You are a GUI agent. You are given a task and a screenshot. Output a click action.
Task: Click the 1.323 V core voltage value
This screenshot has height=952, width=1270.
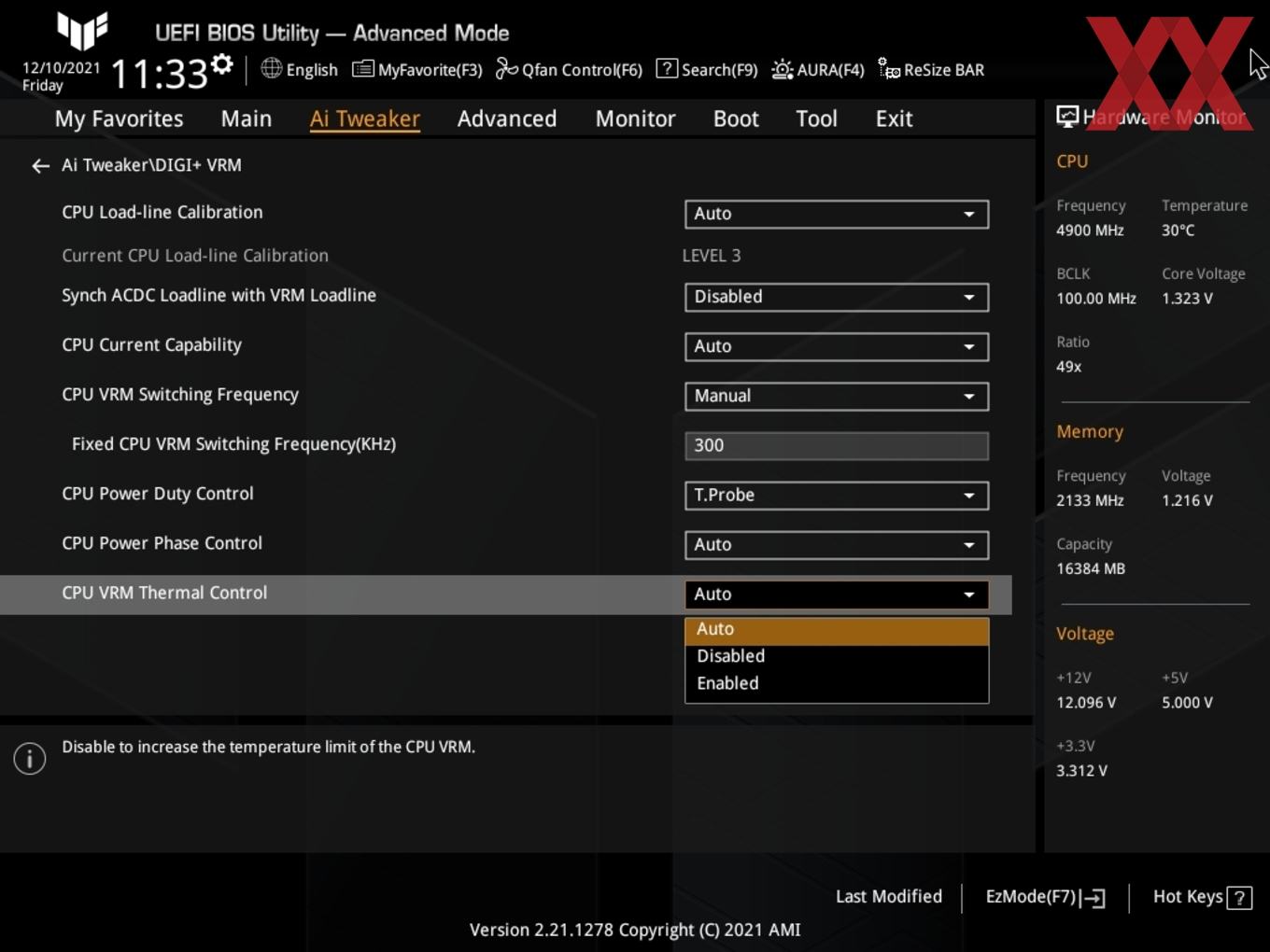click(1187, 299)
